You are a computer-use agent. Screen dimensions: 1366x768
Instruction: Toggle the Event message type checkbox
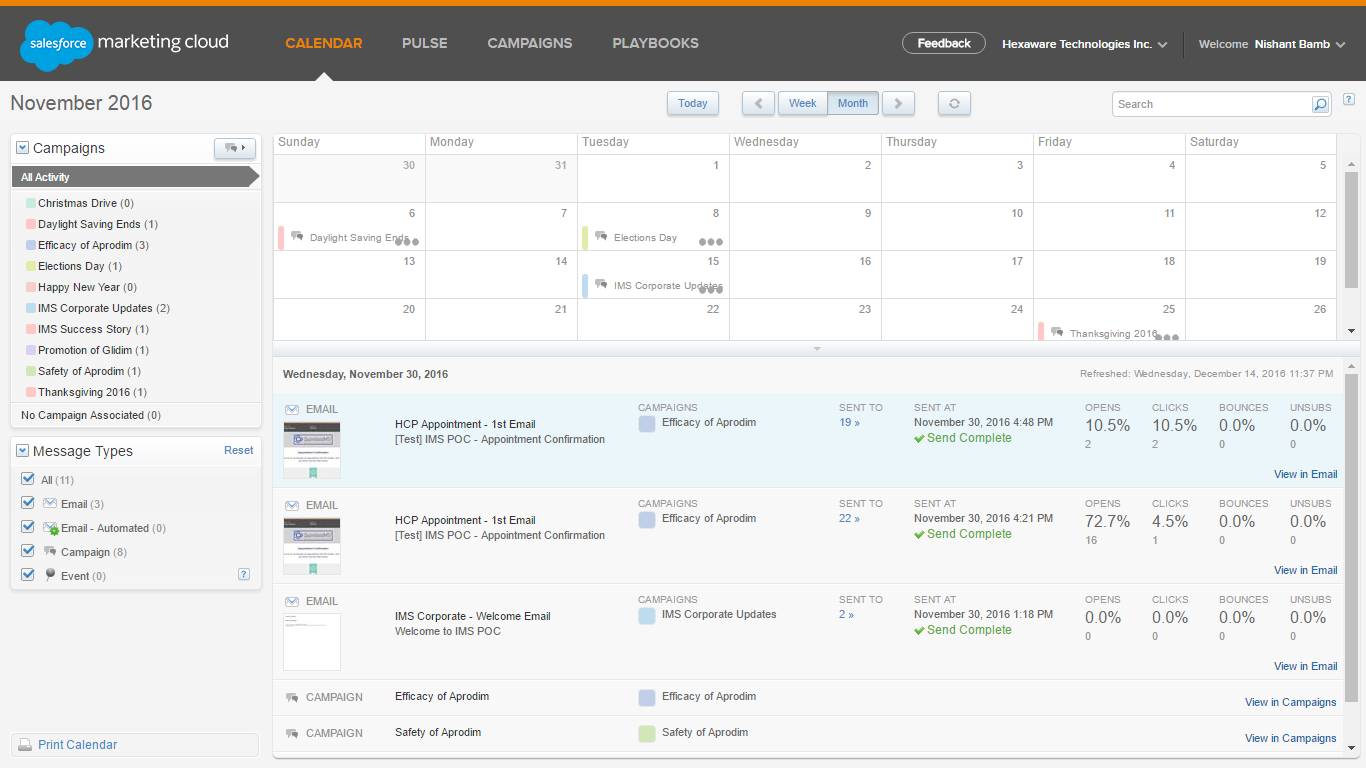28,575
